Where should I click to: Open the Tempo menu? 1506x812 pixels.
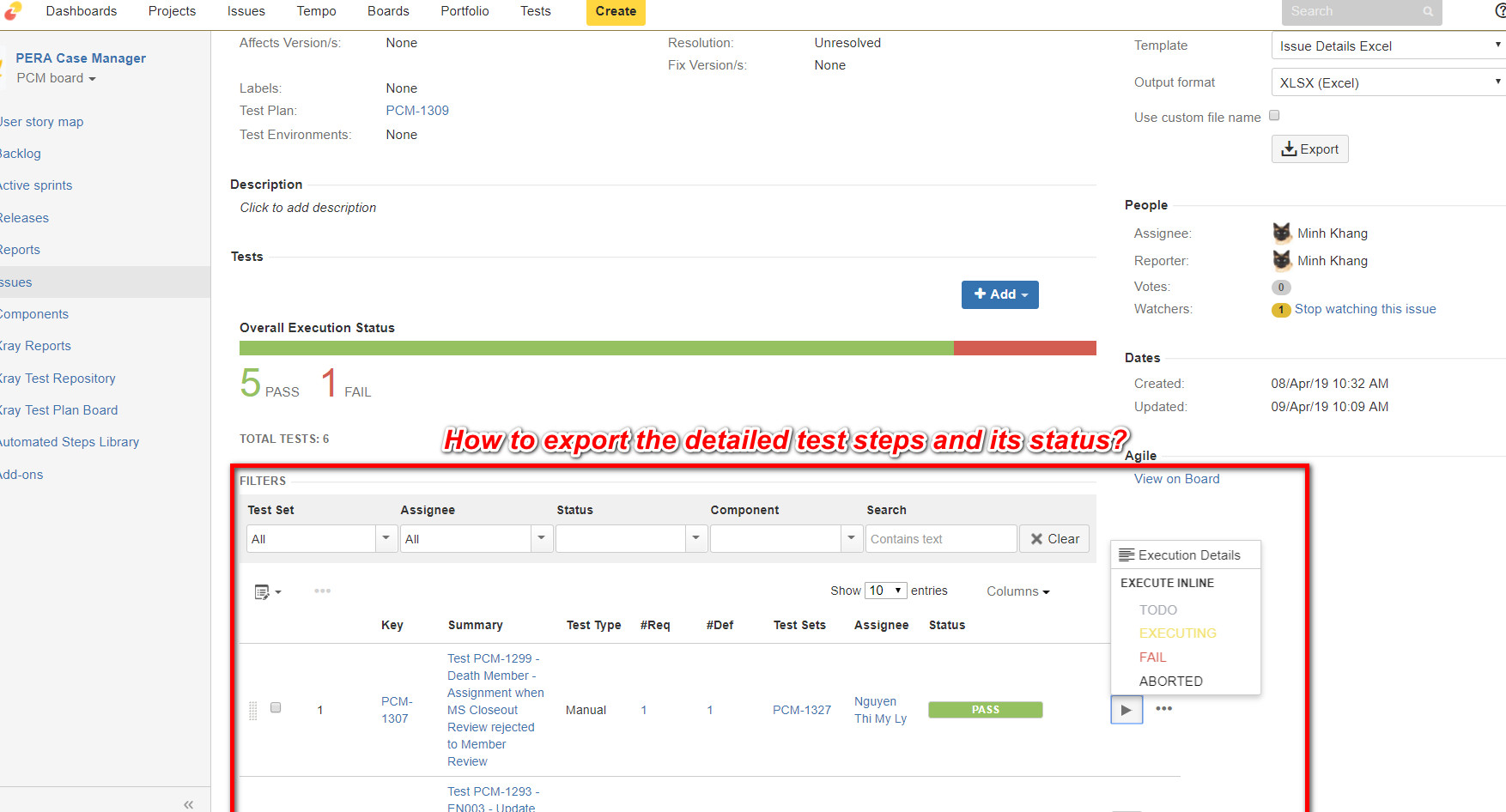[316, 11]
